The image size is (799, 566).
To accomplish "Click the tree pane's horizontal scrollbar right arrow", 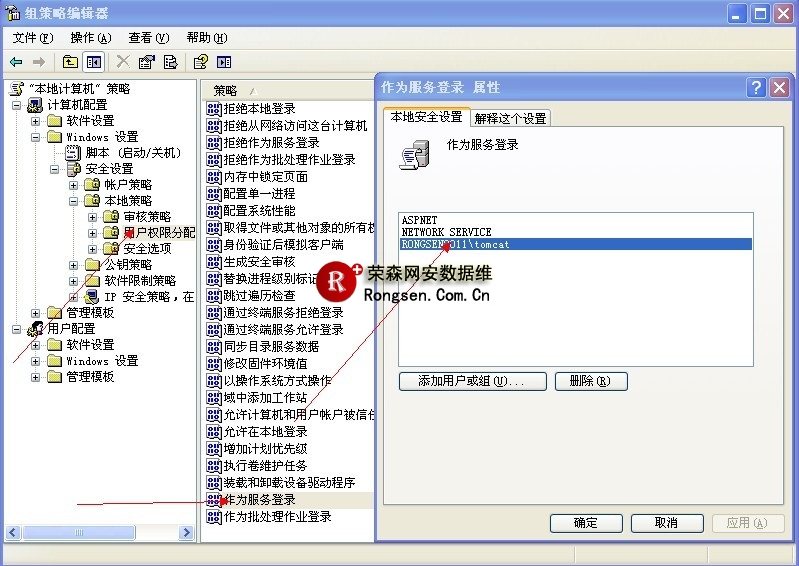I will click(x=186, y=534).
